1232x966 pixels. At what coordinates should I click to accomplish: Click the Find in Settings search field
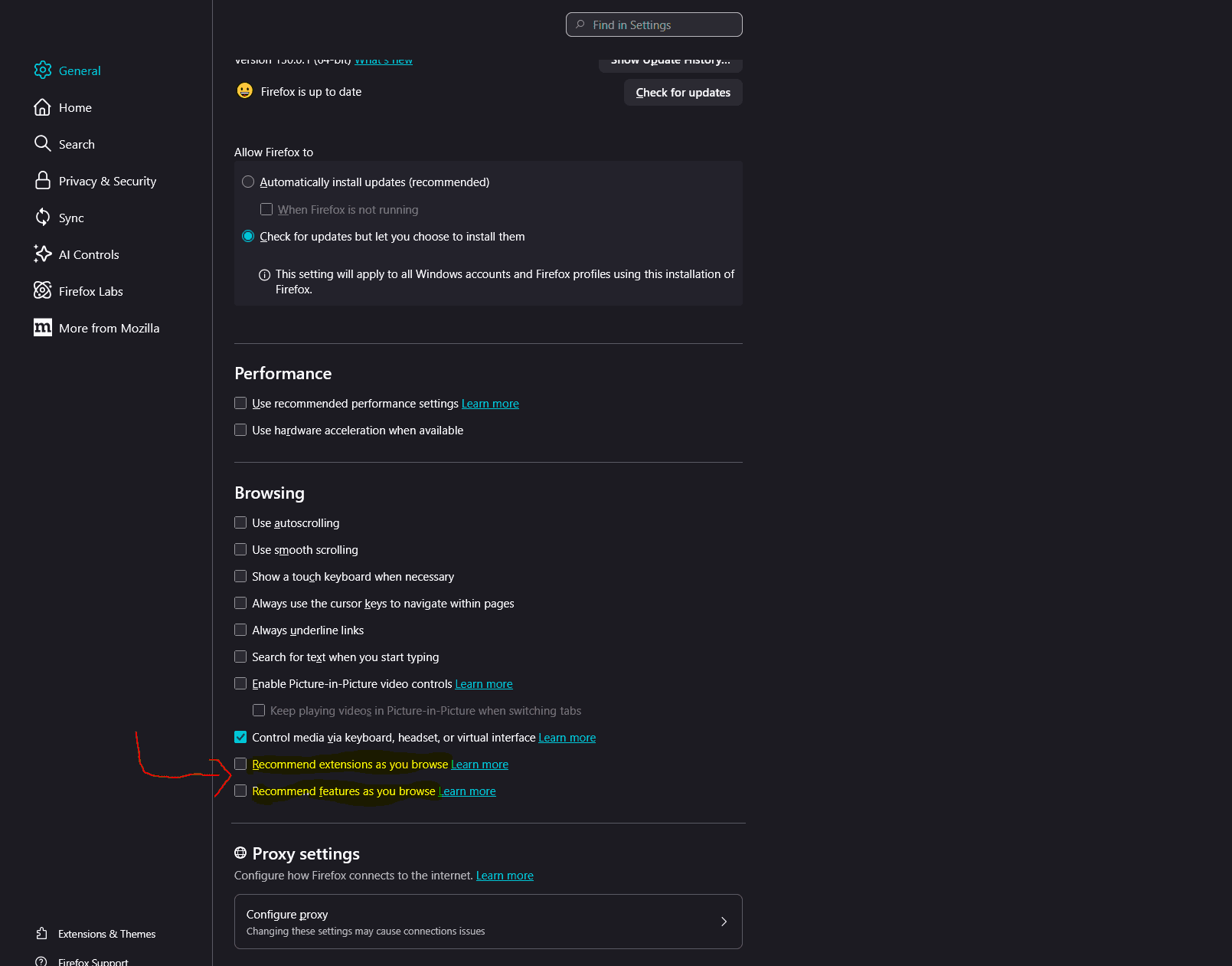[654, 25]
